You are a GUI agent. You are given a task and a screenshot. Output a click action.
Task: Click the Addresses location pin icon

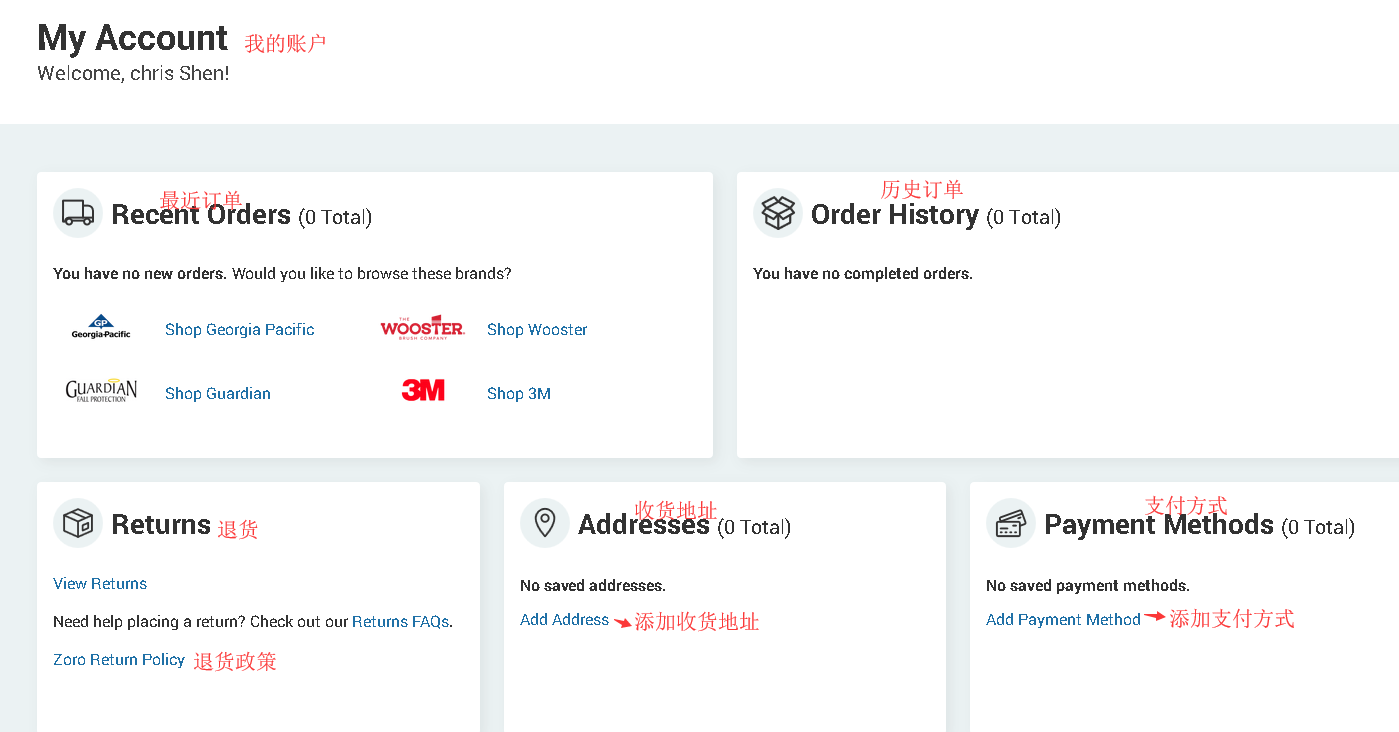tap(545, 523)
